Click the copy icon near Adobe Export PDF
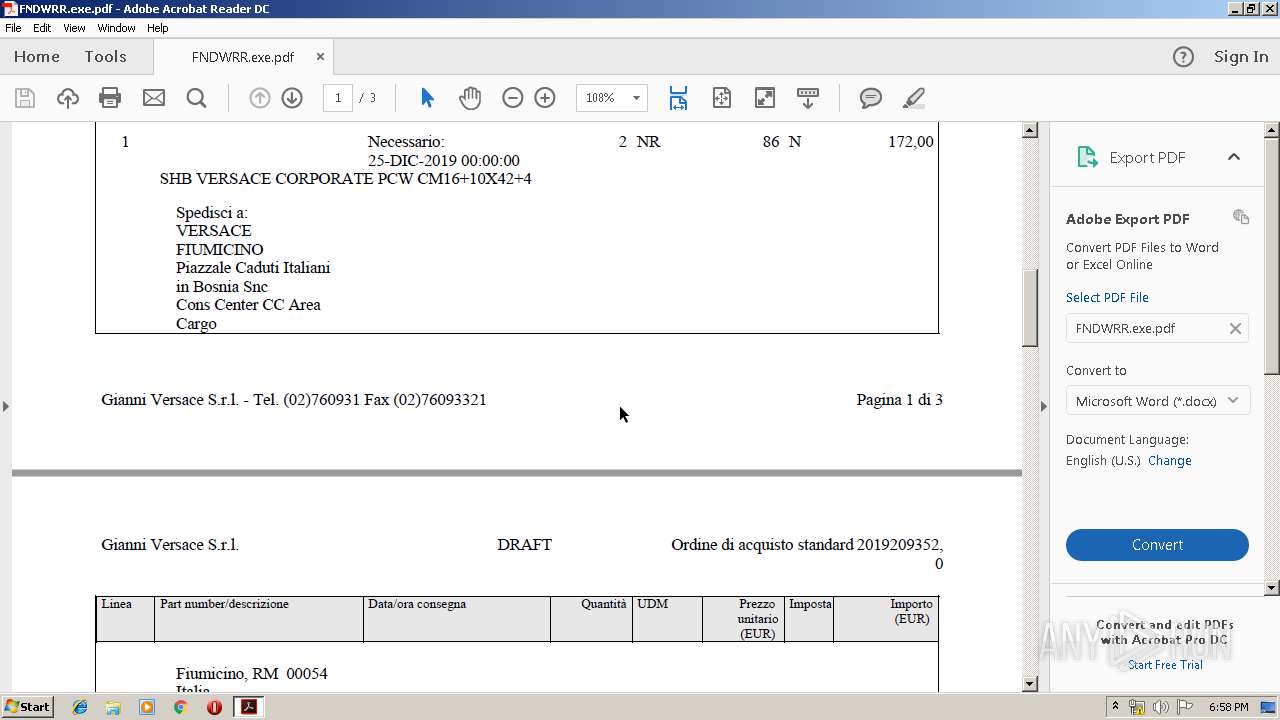 1241,217
